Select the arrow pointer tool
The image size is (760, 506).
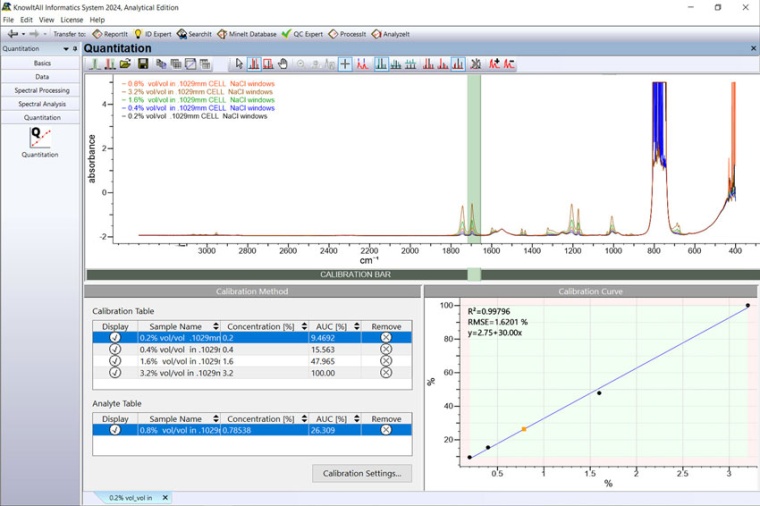point(239,64)
